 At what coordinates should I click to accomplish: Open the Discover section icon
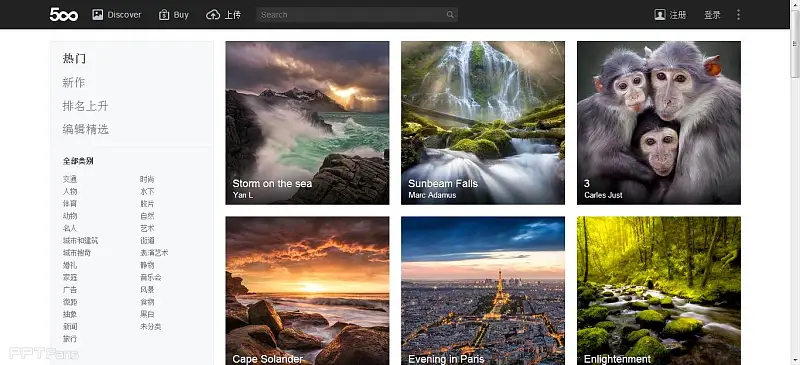coord(97,15)
